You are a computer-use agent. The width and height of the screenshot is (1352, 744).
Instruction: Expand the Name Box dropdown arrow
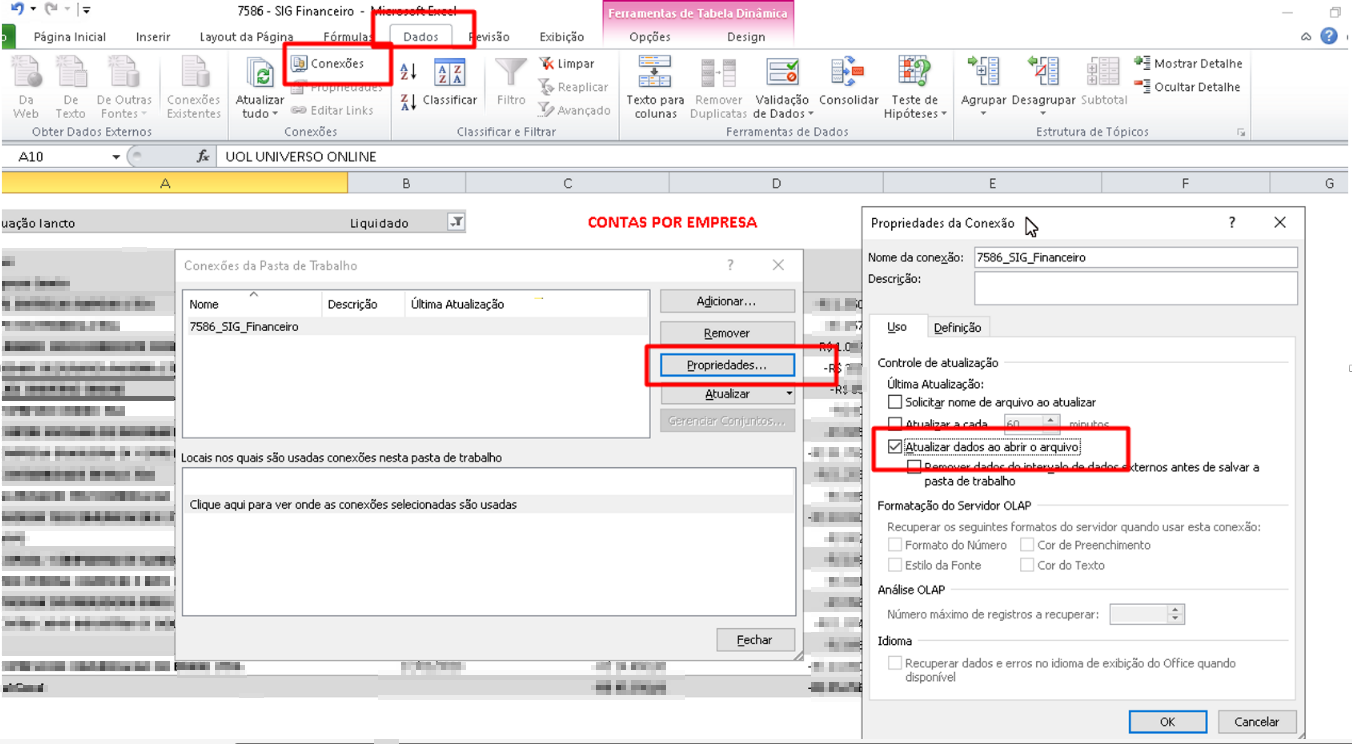point(116,157)
